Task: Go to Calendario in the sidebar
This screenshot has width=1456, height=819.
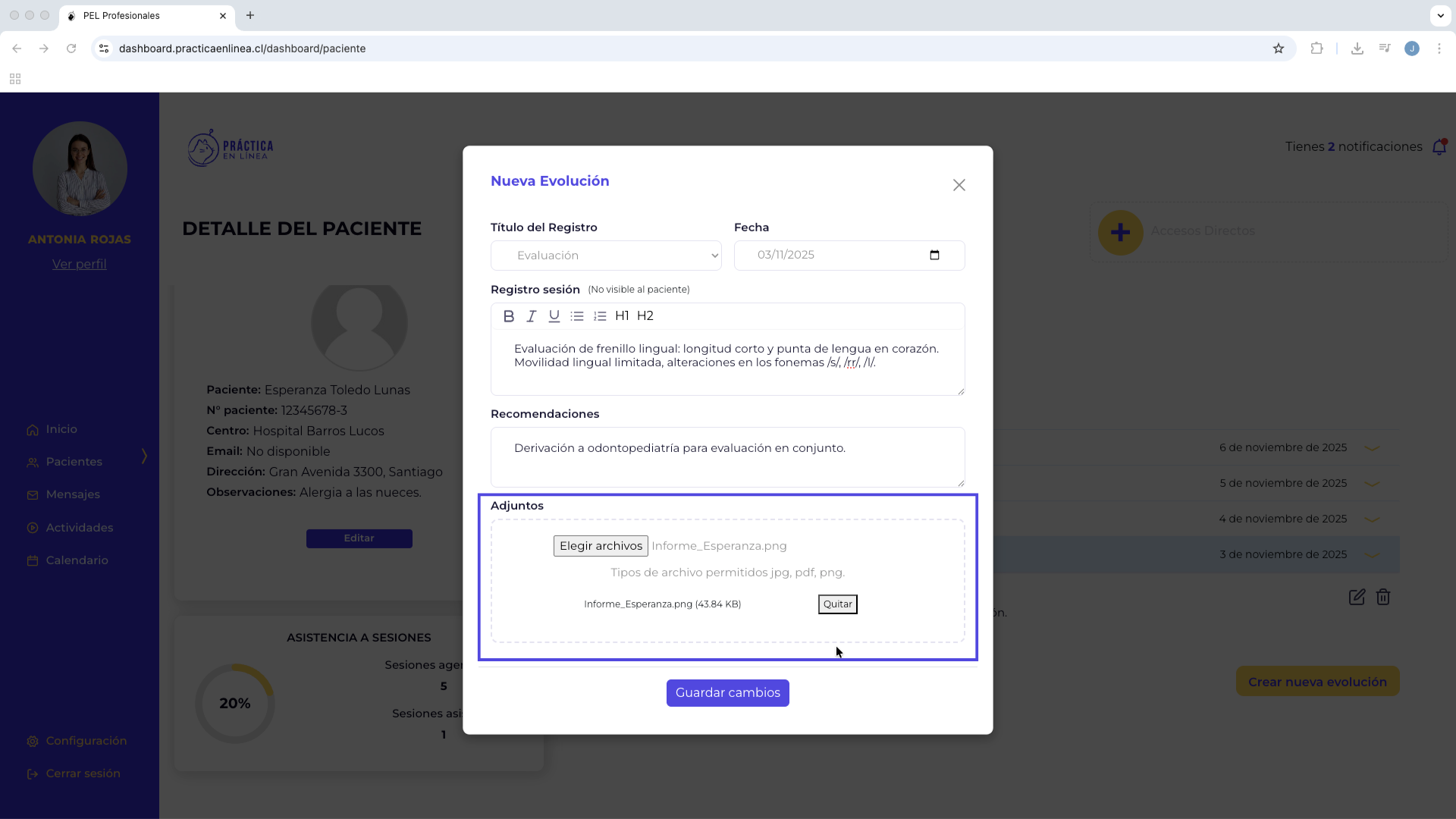Action: [77, 560]
